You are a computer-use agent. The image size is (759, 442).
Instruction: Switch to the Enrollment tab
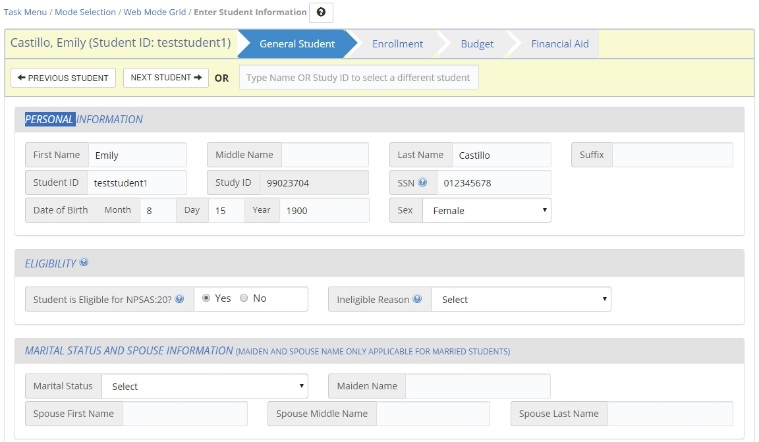click(x=397, y=44)
